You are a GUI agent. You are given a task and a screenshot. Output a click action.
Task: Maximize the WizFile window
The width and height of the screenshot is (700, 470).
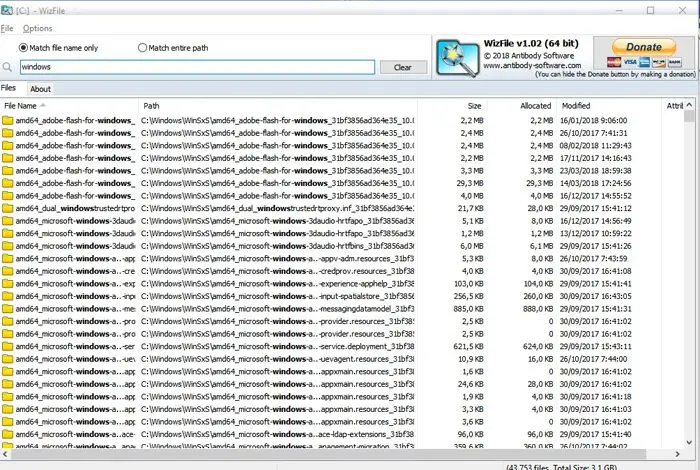650,10
